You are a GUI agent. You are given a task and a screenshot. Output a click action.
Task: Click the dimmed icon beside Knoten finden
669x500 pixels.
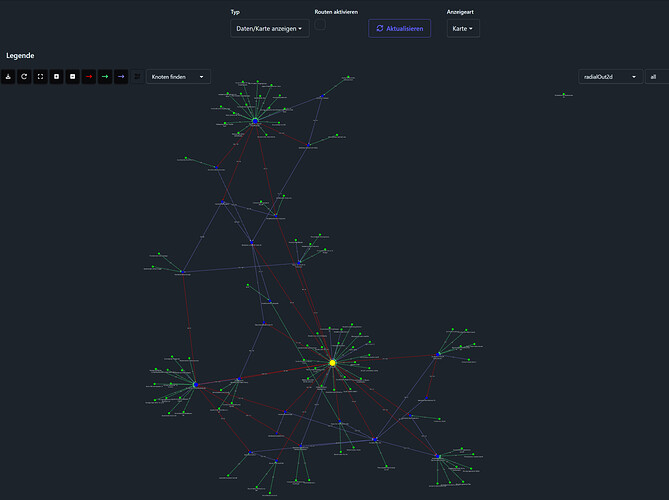click(x=137, y=77)
